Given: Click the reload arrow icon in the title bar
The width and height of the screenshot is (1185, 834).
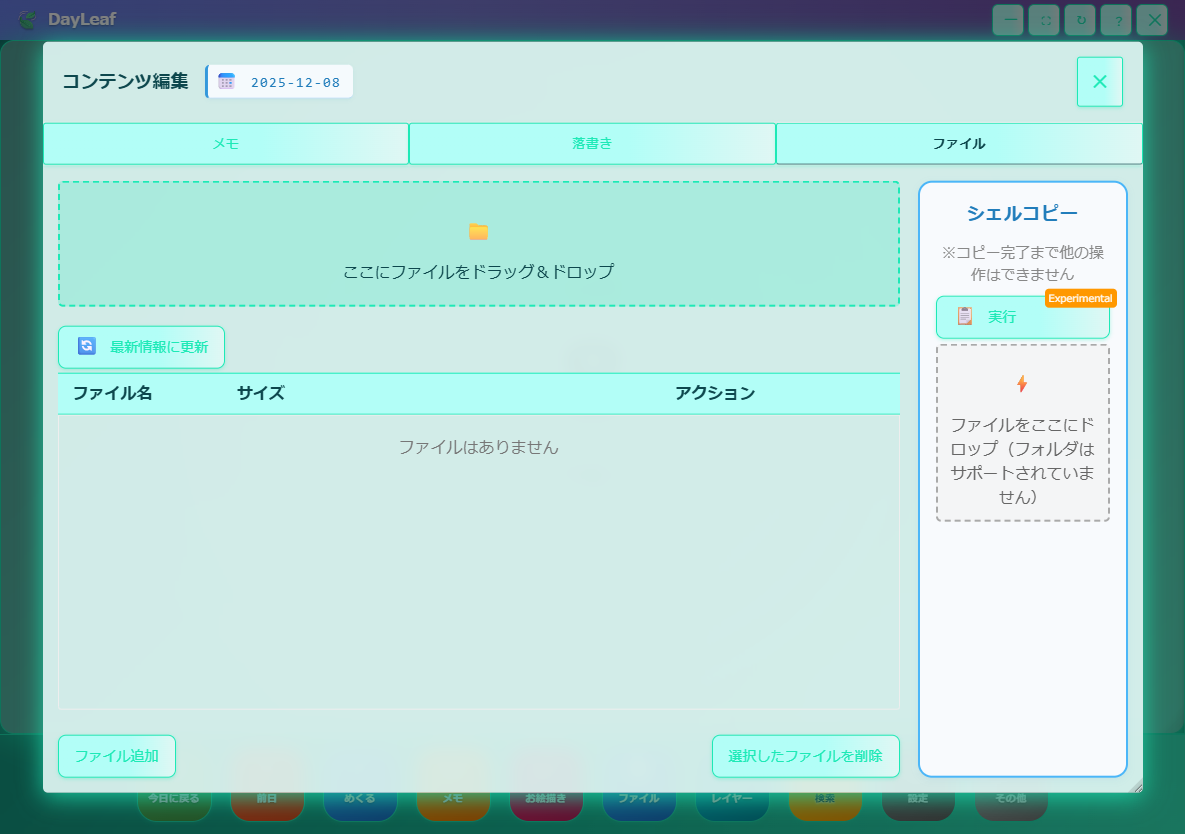Looking at the screenshot, I should [x=1080, y=20].
